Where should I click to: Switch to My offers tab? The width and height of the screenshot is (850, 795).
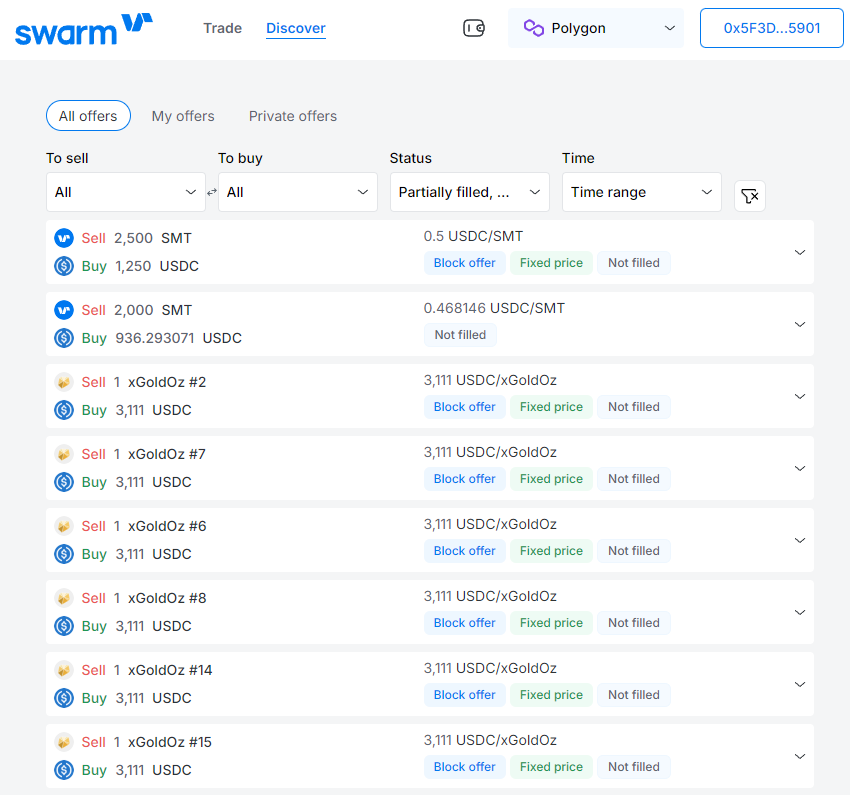coord(183,116)
